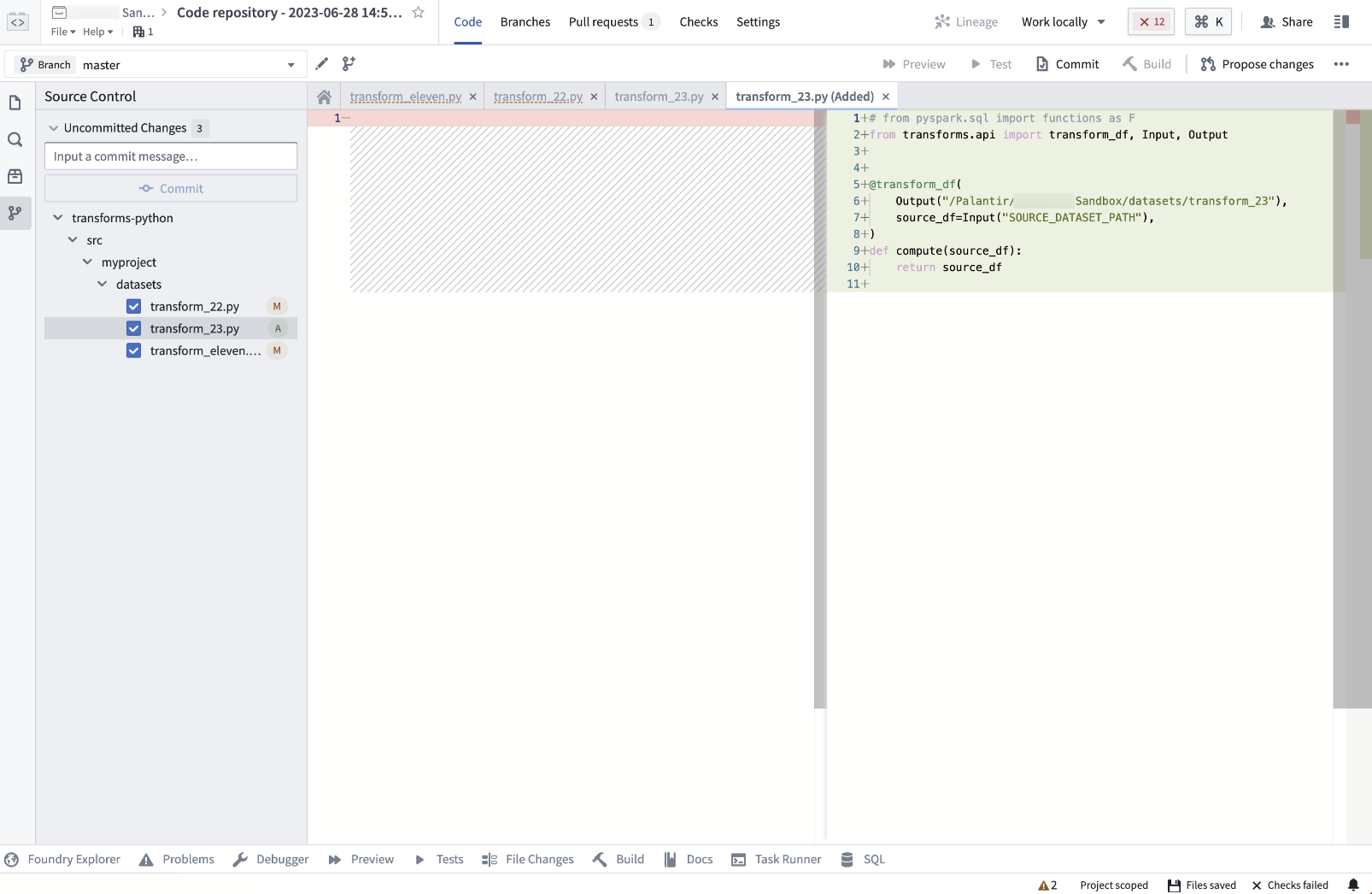Open the errors indicator showing 12
This screenshot has height=894, width=1372.
click(1152, 22)
